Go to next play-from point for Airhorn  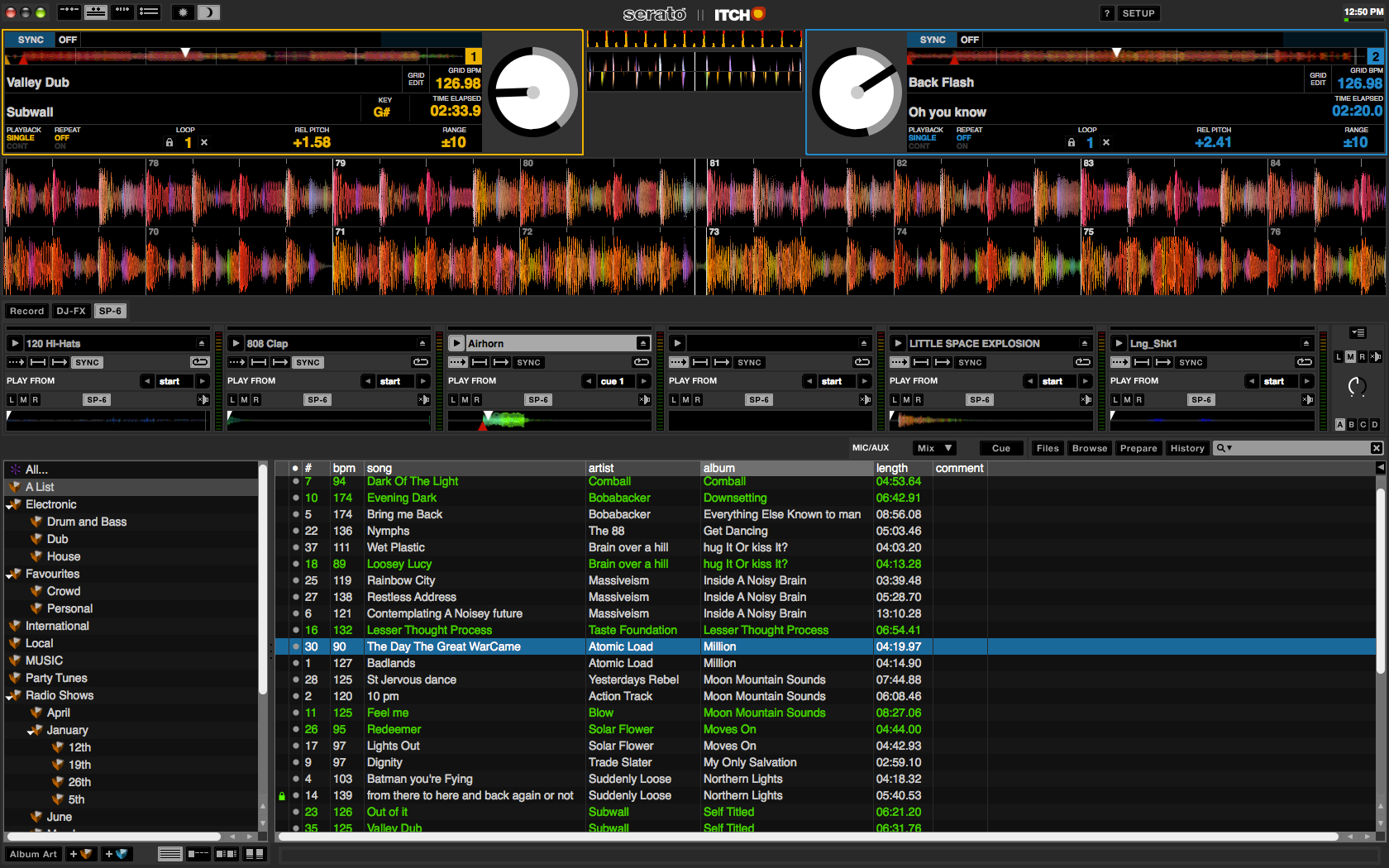pos(644,381)
